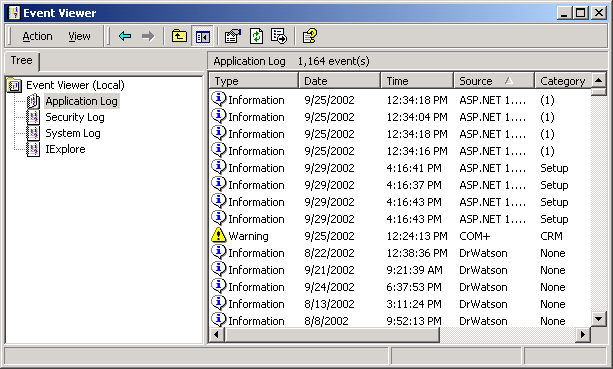Click the Forward arrow toolbar icon
Screen dimensions: 613x369
pyautogui.click(x=148, y=36)
